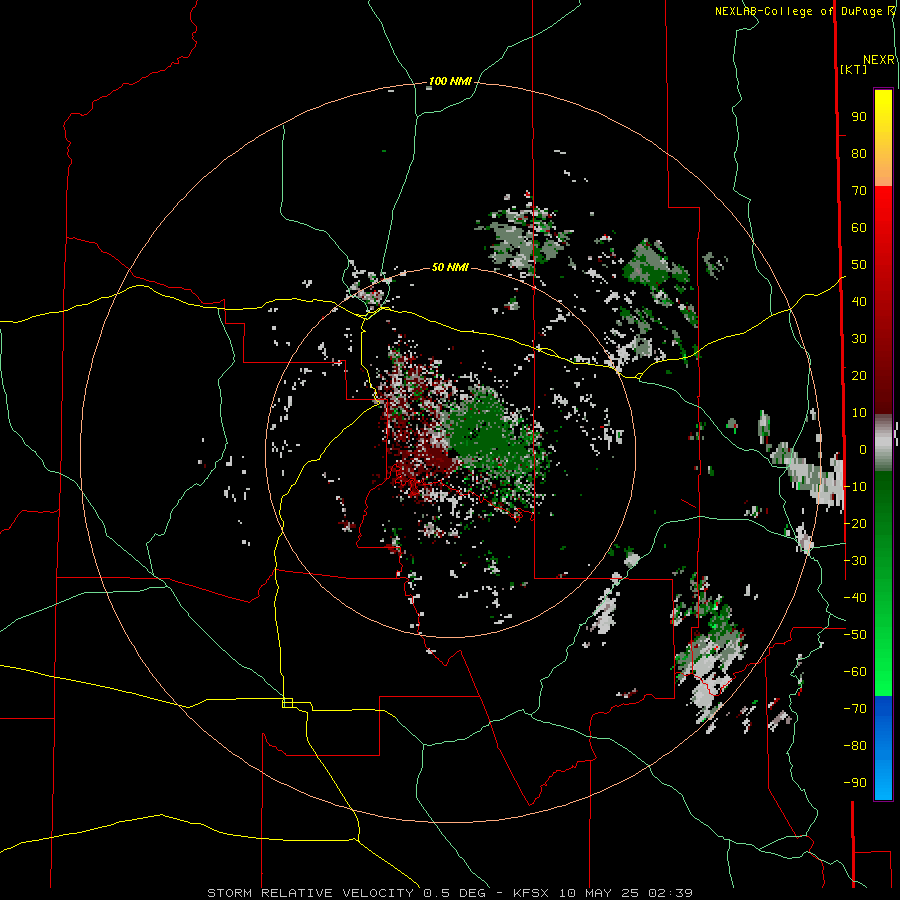Click the 80 value on the velocity scale
900x900 pixels.
859,154
